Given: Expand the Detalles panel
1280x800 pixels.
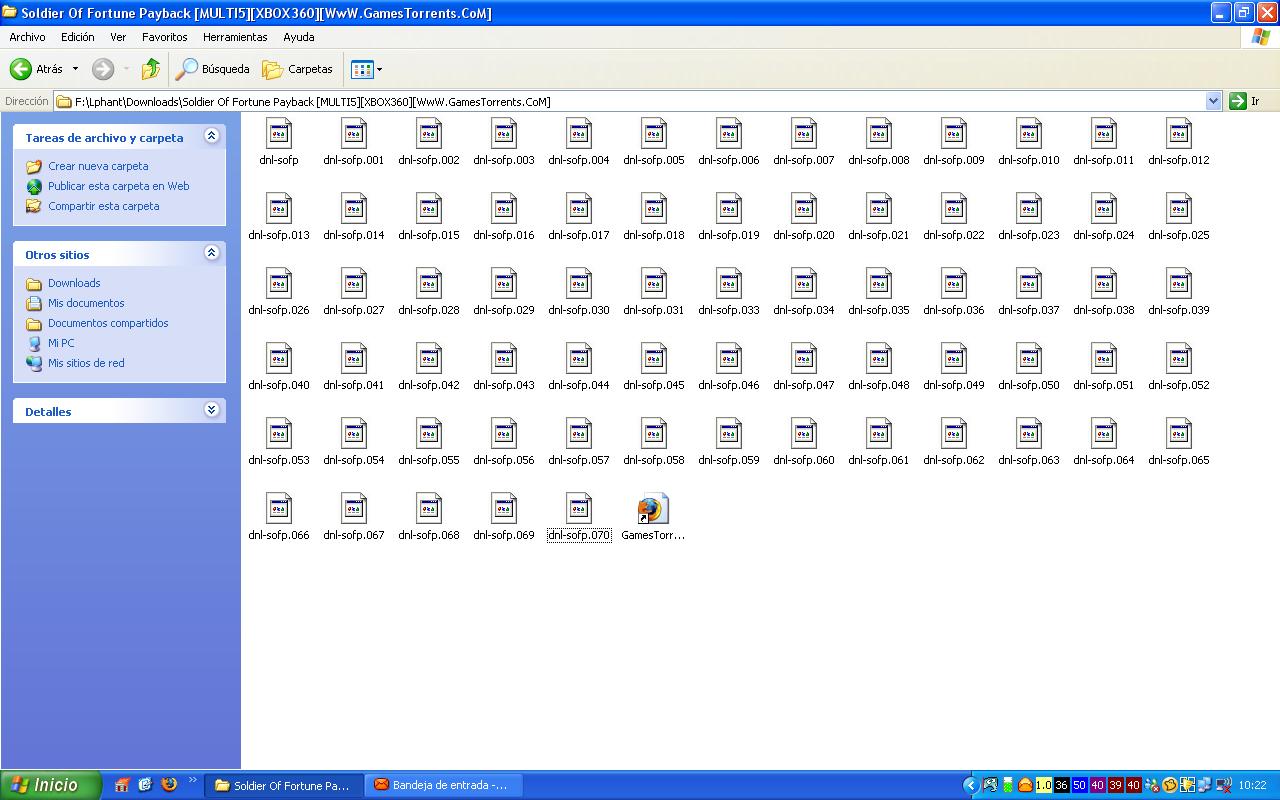Looking at the screenshot, I should pyautogui.click(x=211, y=410).
